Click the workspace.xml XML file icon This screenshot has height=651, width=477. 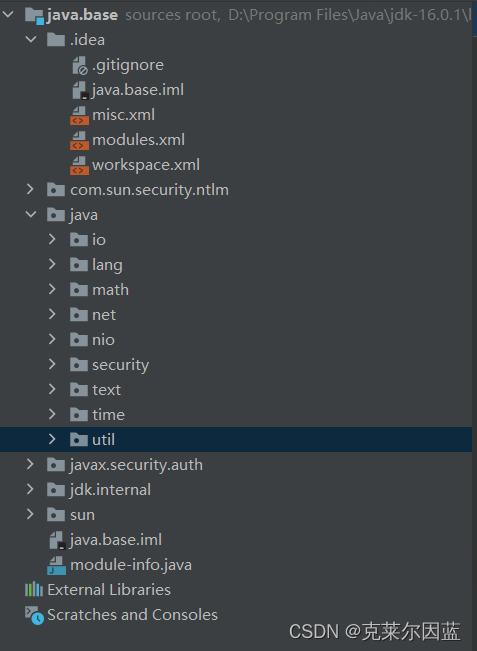point(79,165)
